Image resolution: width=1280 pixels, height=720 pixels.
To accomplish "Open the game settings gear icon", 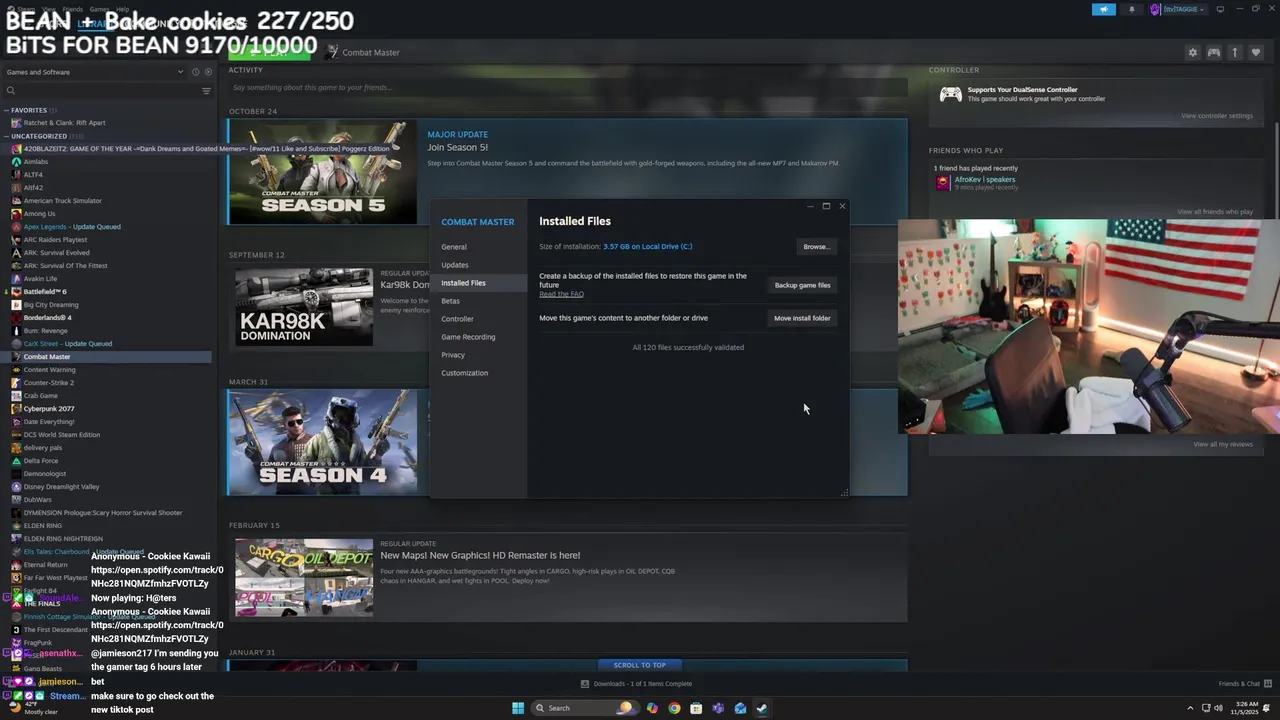I will click(1192, 52).
